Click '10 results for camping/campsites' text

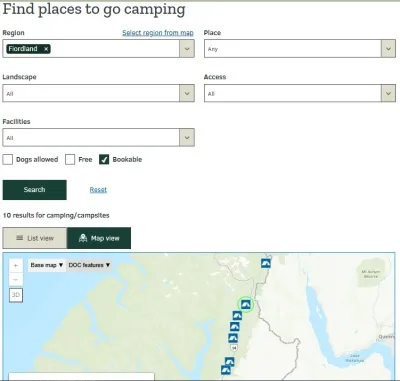click(x=56, y=215)
